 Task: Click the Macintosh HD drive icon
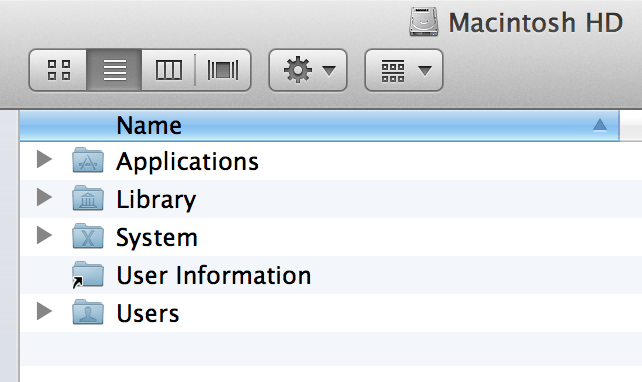(424, 22)
